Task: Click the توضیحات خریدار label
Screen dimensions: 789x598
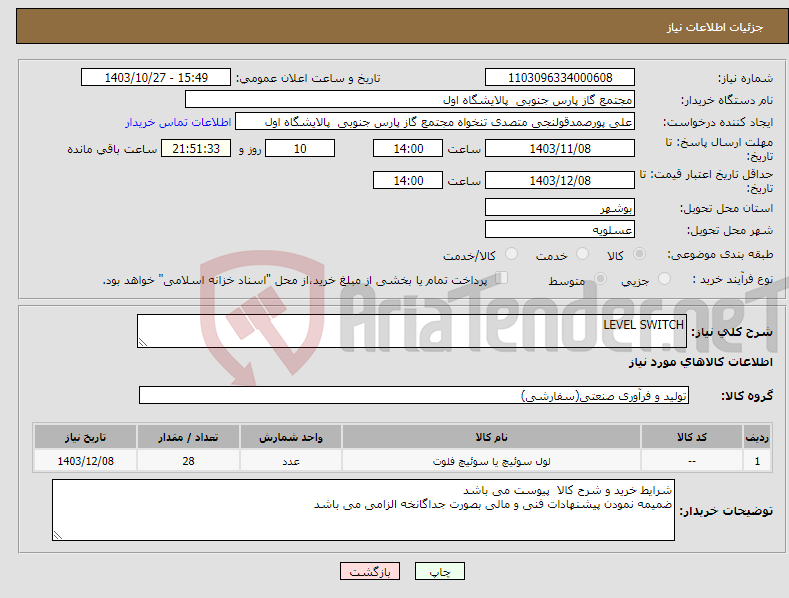Action: tap(726, 511)
